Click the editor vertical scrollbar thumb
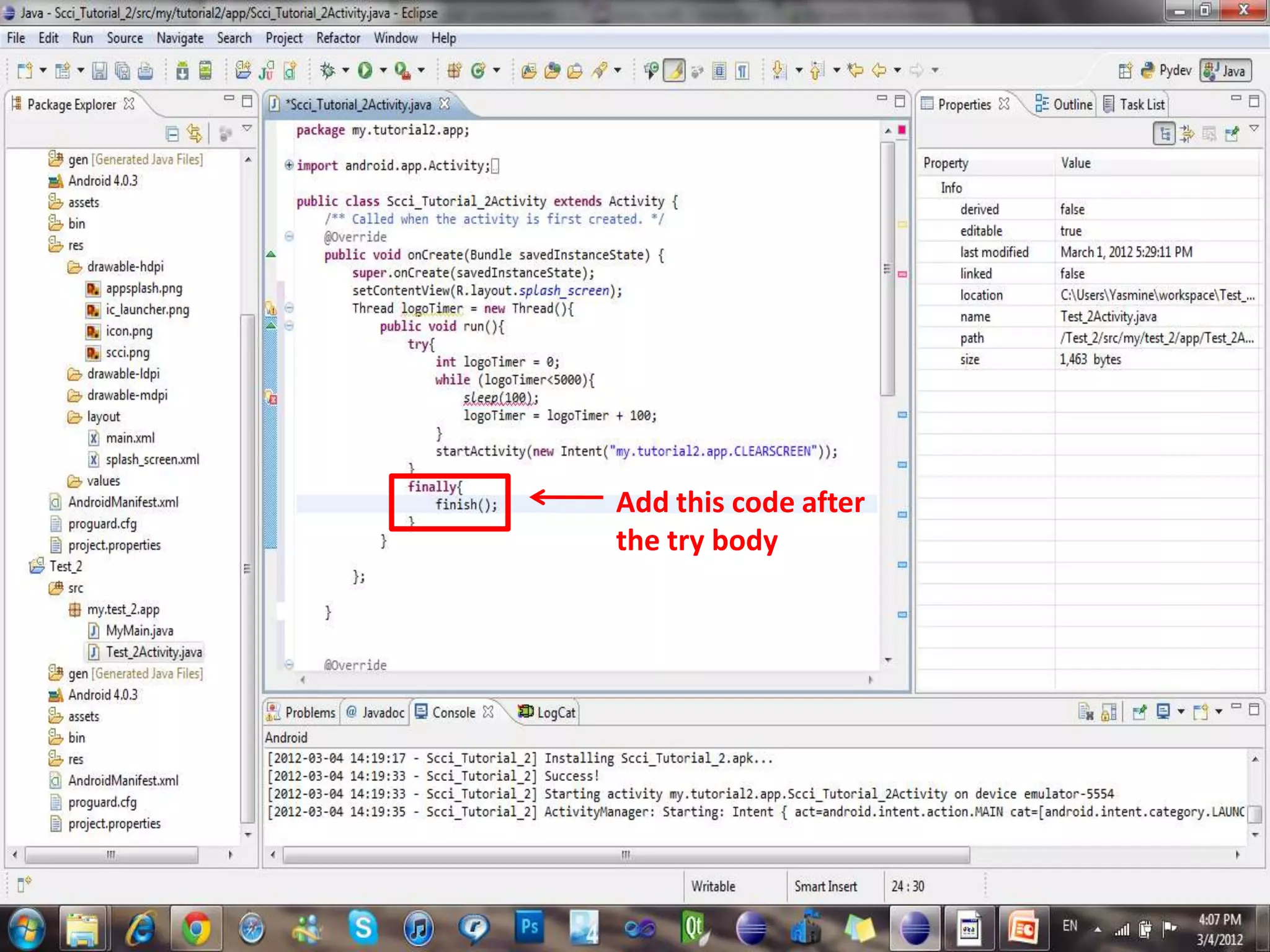 click(x=887, y=268)
